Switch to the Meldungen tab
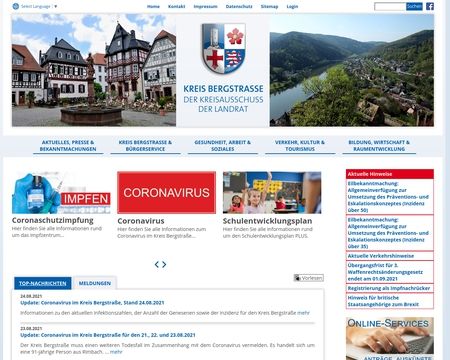This screenshot has width=450, height=360. [95, 283]
